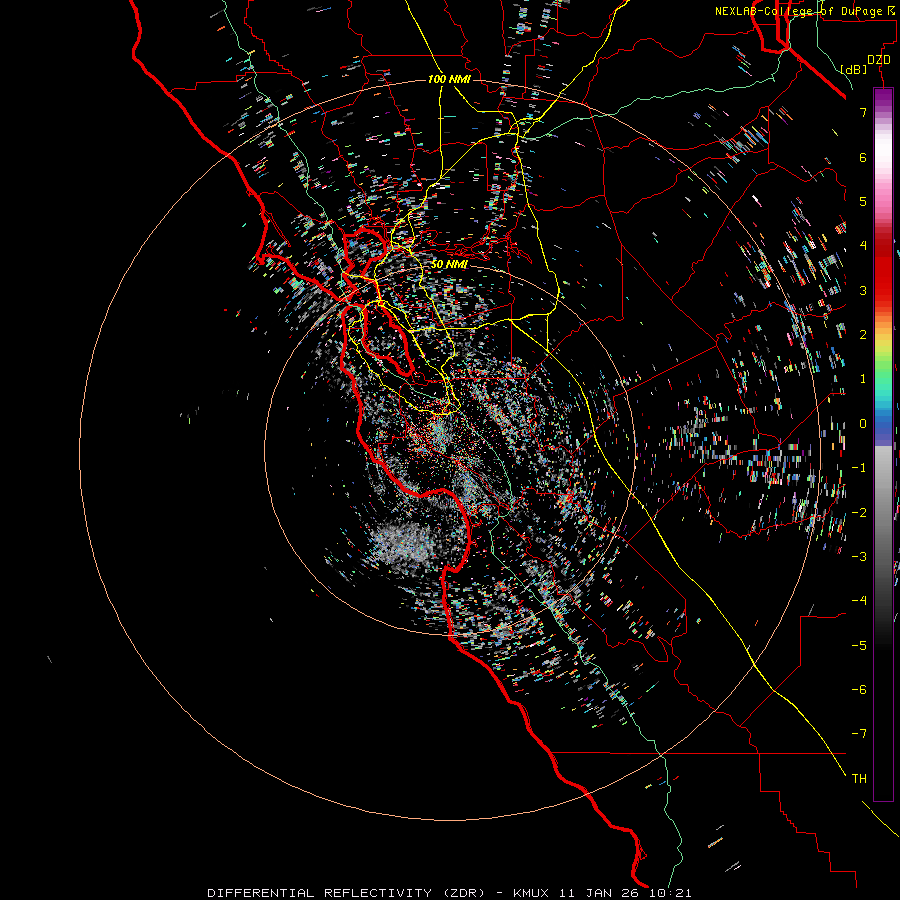The image size is (900, 900).
Task: Click the "-4" tick on the color scale
Action: coord(859,601)
